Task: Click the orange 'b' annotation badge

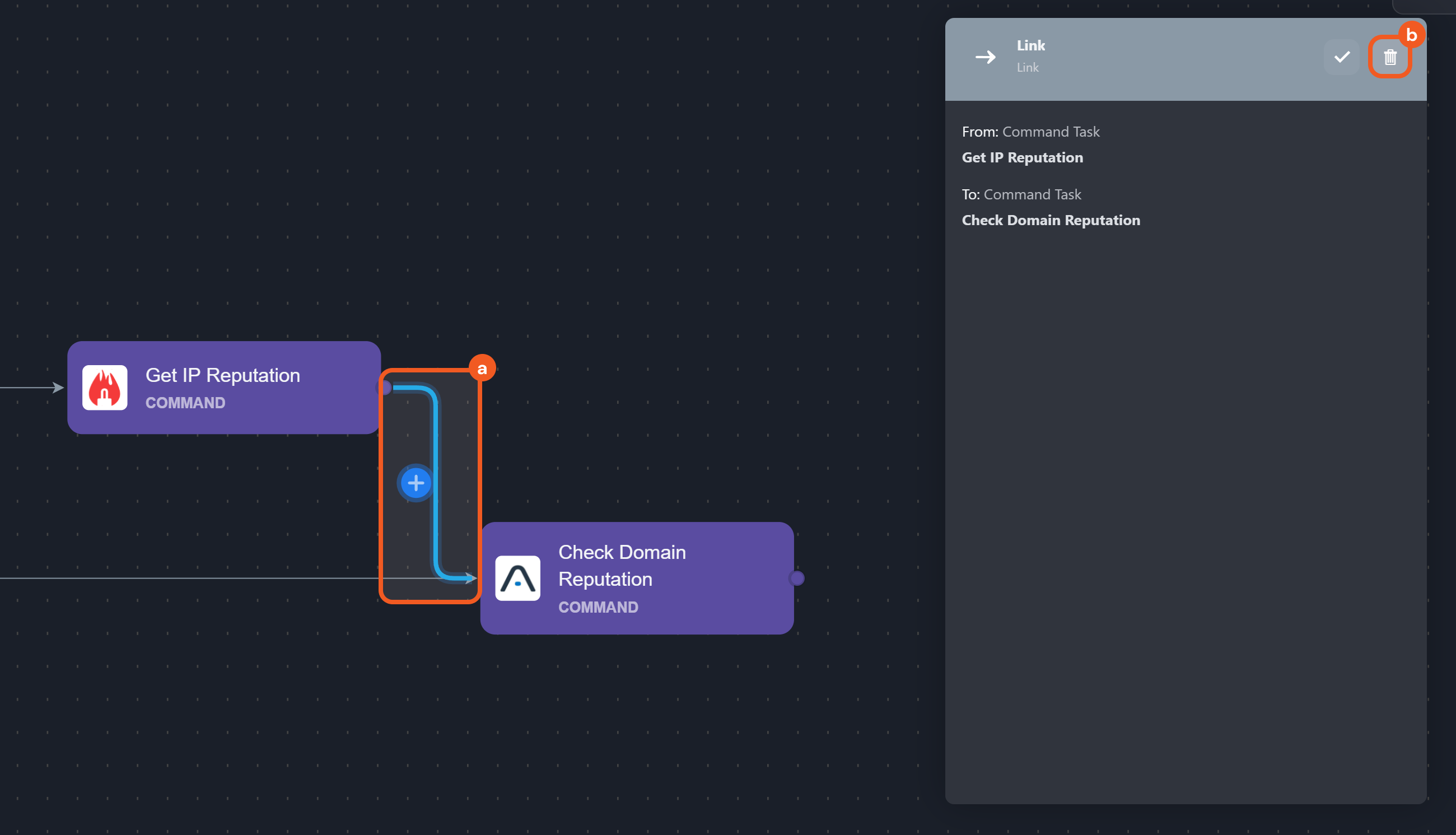Action: tap(1411, 35)
